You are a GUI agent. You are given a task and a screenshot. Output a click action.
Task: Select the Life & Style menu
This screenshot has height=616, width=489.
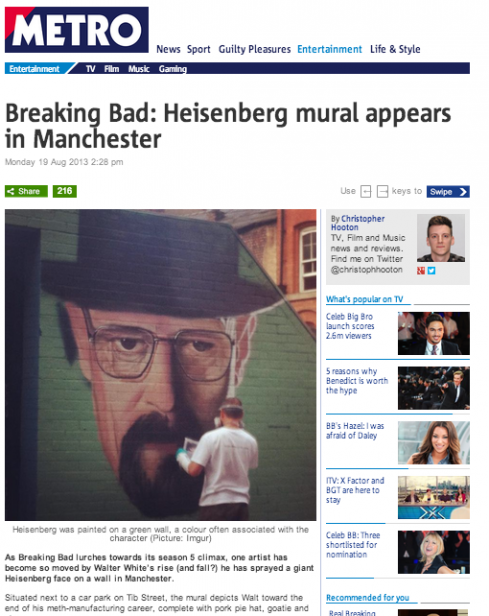395,49
